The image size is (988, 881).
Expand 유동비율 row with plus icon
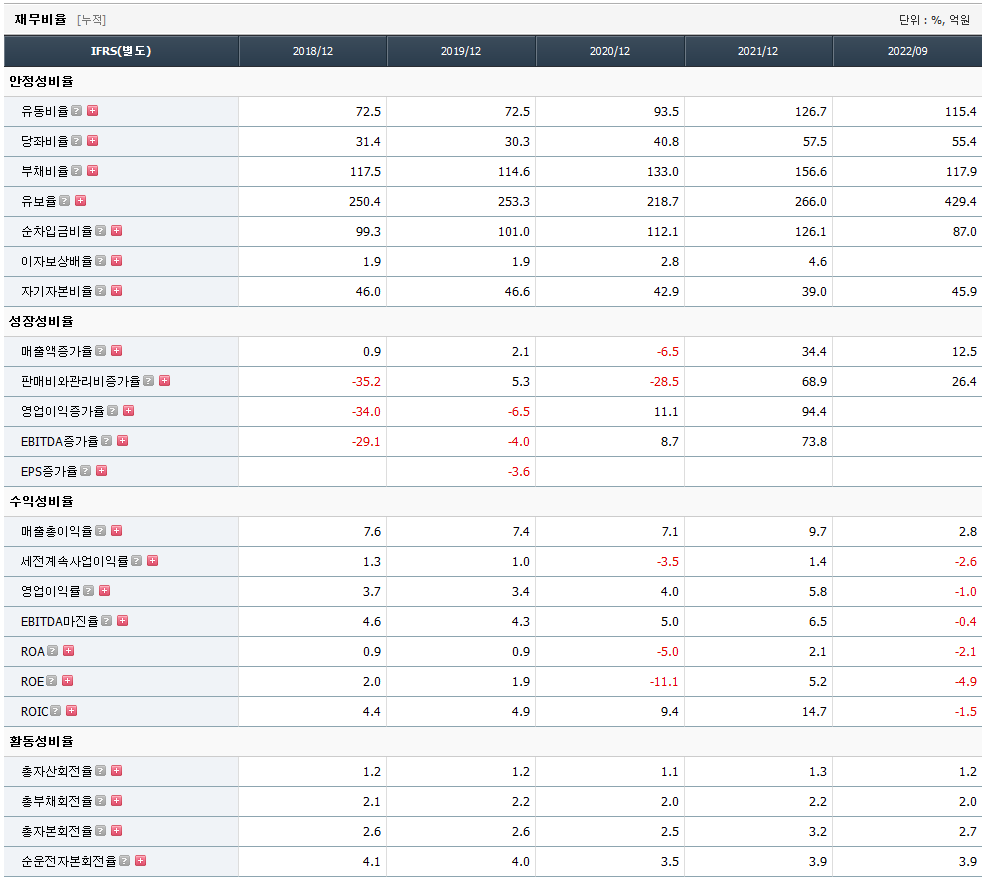(93, 111)
